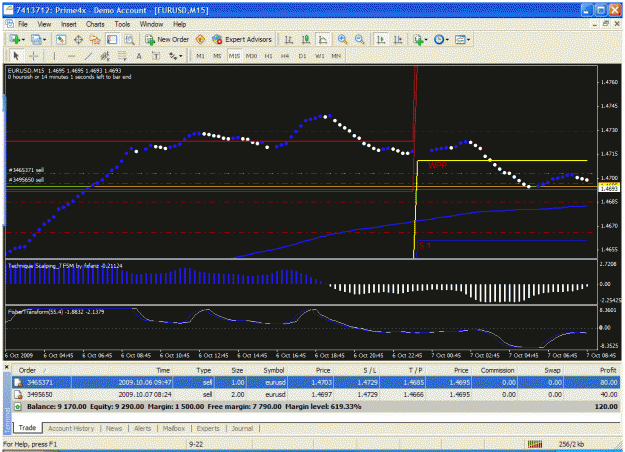The image size is (625, 452).
Task: Click the New Order button
Action: click(x=167, y=39)
